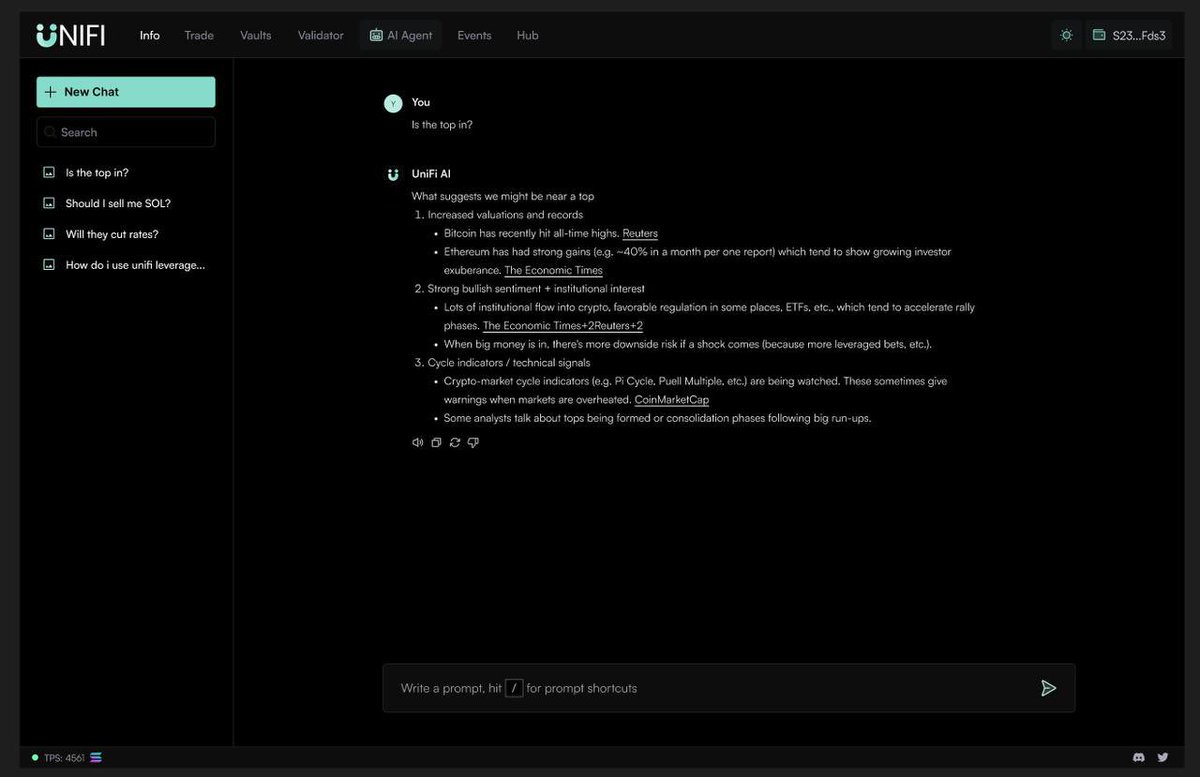Send the prompt with arrow icon
The image size is (1200, 777).
[1048, 688]
